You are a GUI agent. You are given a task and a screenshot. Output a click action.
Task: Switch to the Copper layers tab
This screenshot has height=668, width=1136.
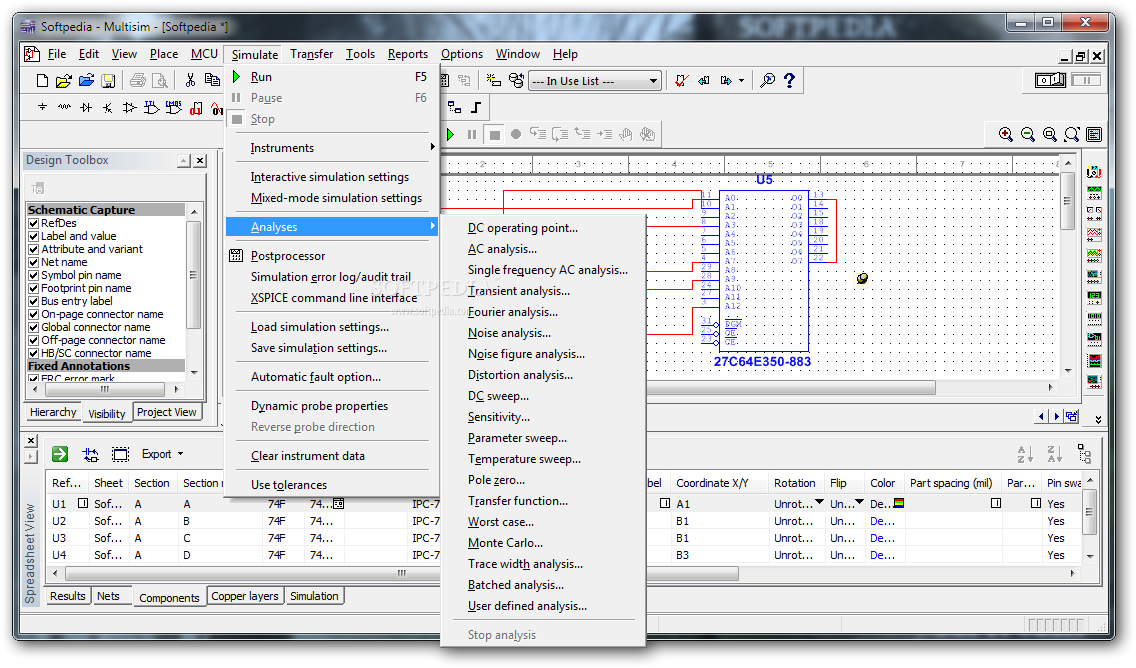click(x=245, y=596)
